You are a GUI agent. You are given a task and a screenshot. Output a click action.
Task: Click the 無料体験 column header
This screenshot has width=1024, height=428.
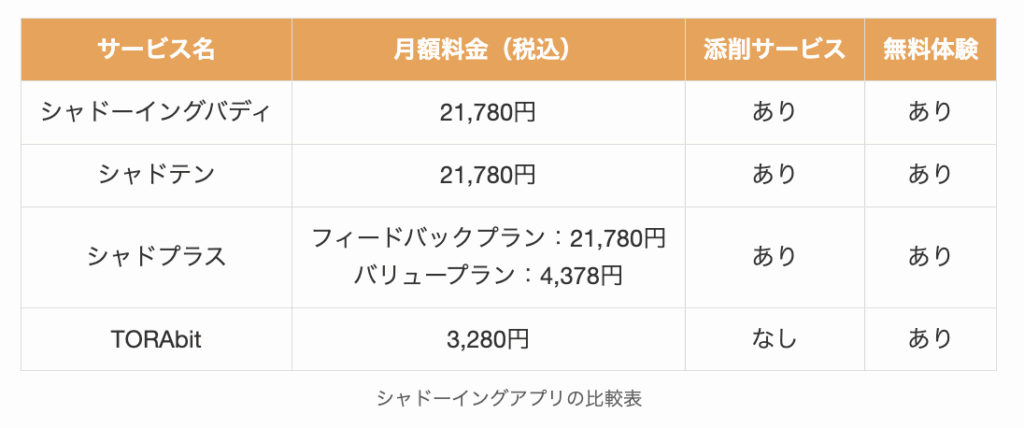coord(930,49)
